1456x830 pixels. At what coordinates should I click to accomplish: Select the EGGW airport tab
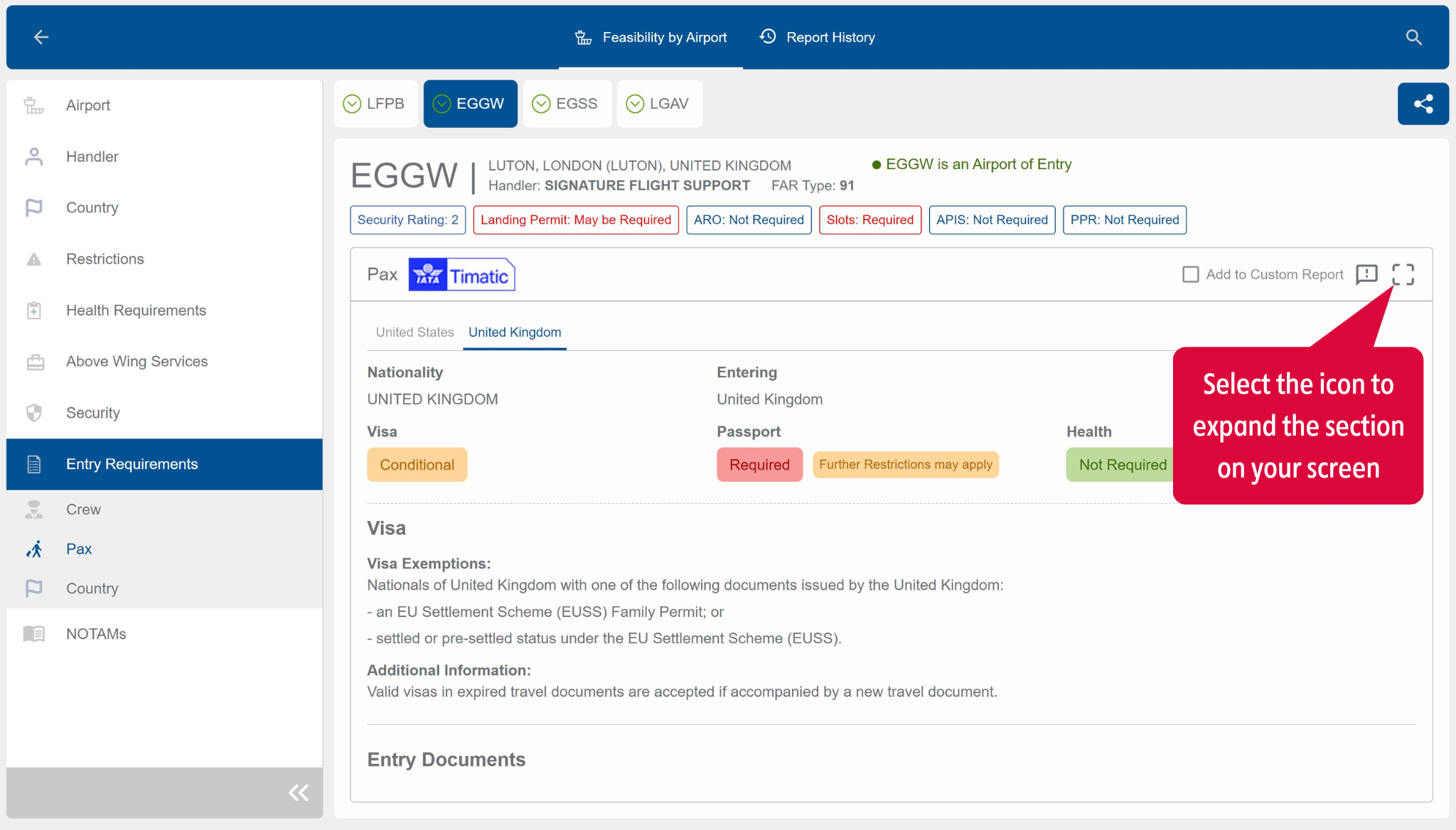pos(470,104)
